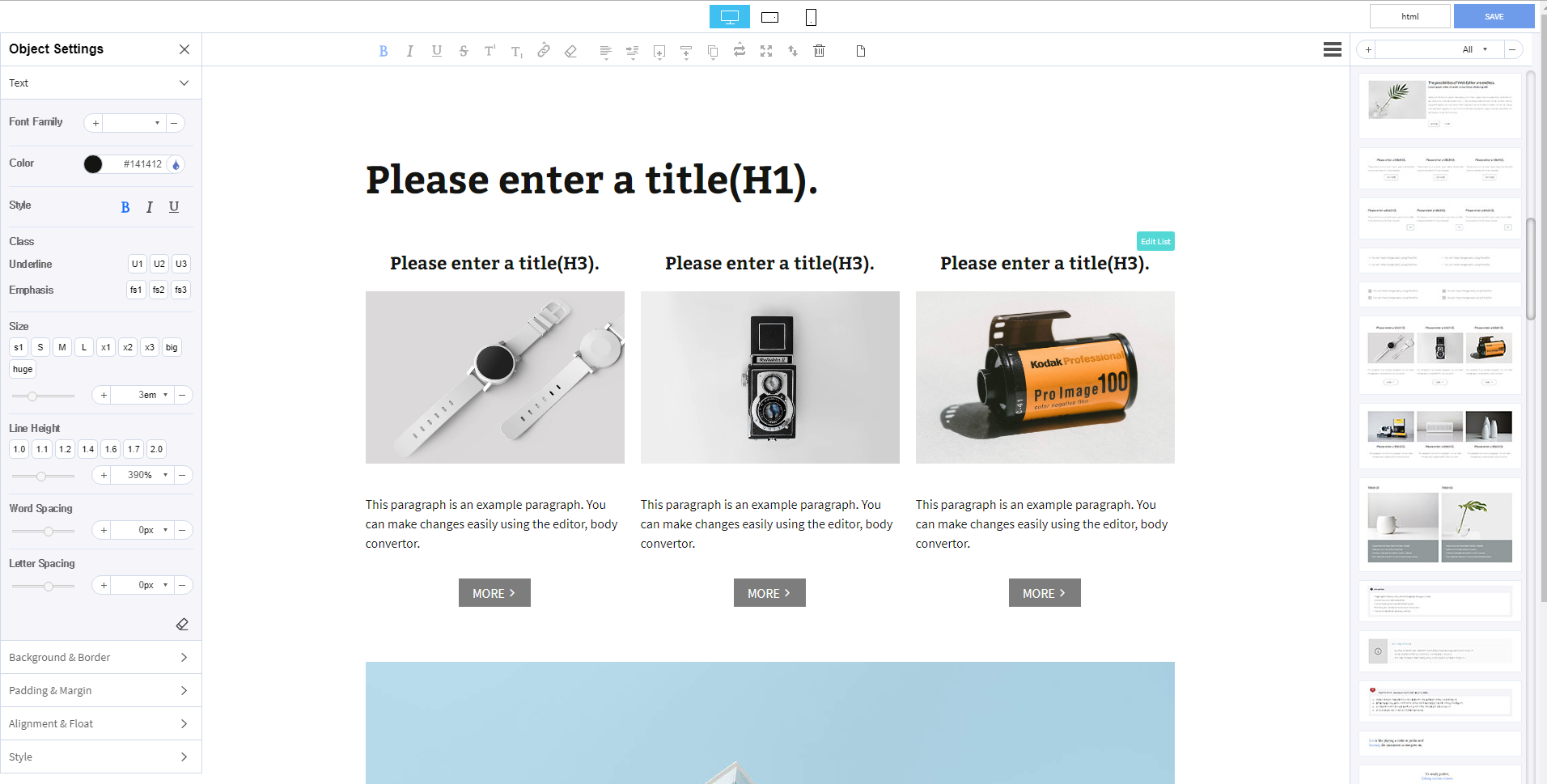Insert a link with the chain icon
Image resolution: width=1547 pixels, height=784 pixels.
(544, 50)
